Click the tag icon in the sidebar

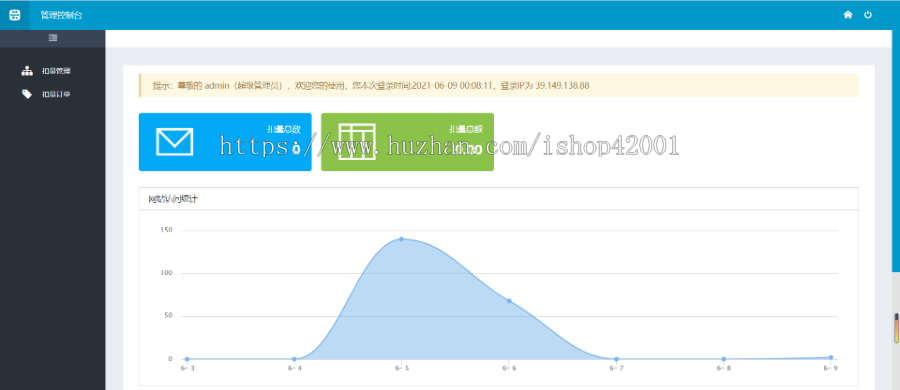(27, 94)
